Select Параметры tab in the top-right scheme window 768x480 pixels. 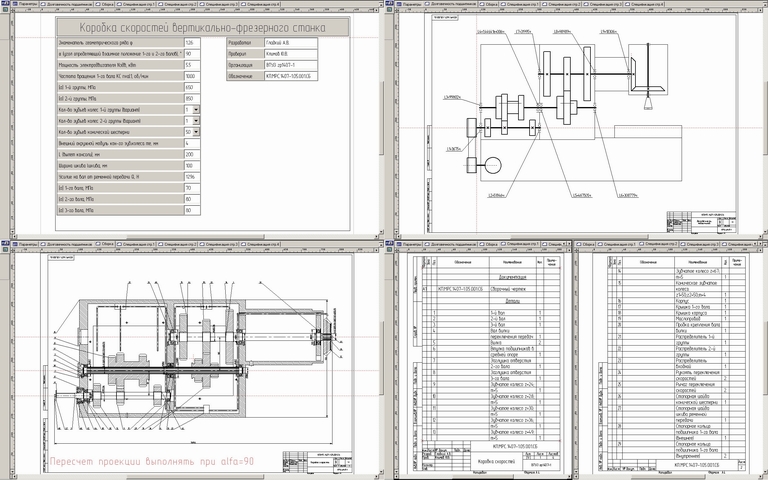coord(411,3)
